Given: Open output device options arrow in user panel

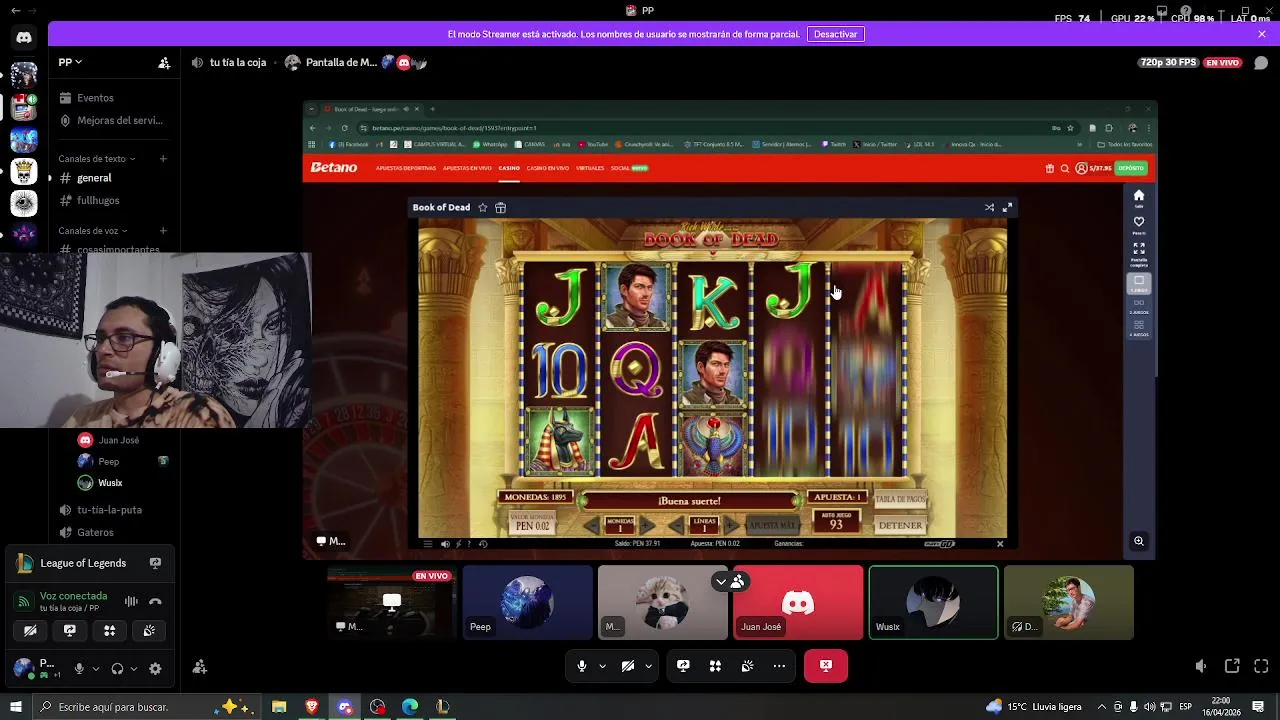Looking at the screenshot, I should click(x=134, y=668).
